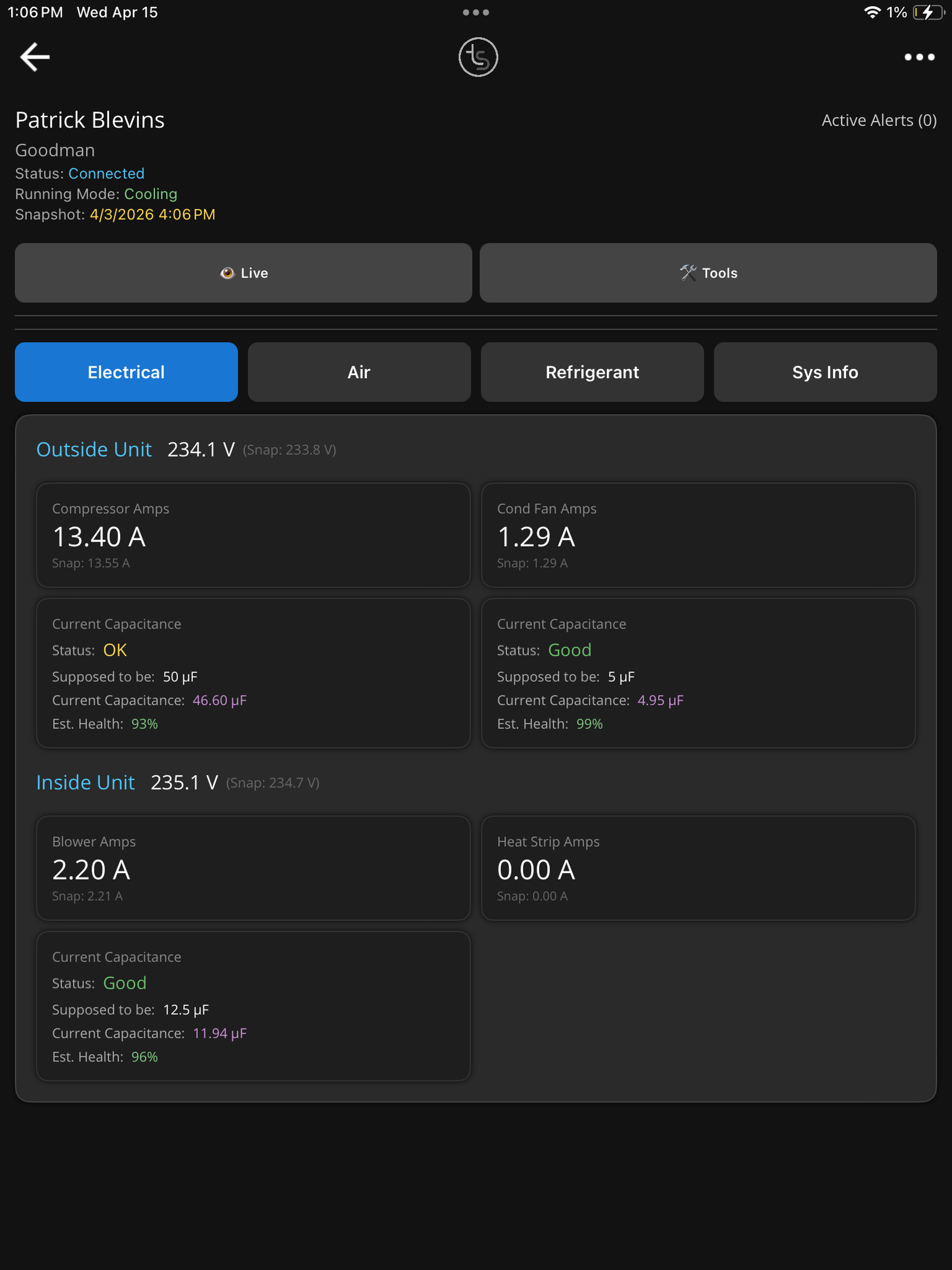The height and width of the screenshot is (1270, 952).
Task: Tap the 93% estimated health value
Action: click(x=145, y=724)
